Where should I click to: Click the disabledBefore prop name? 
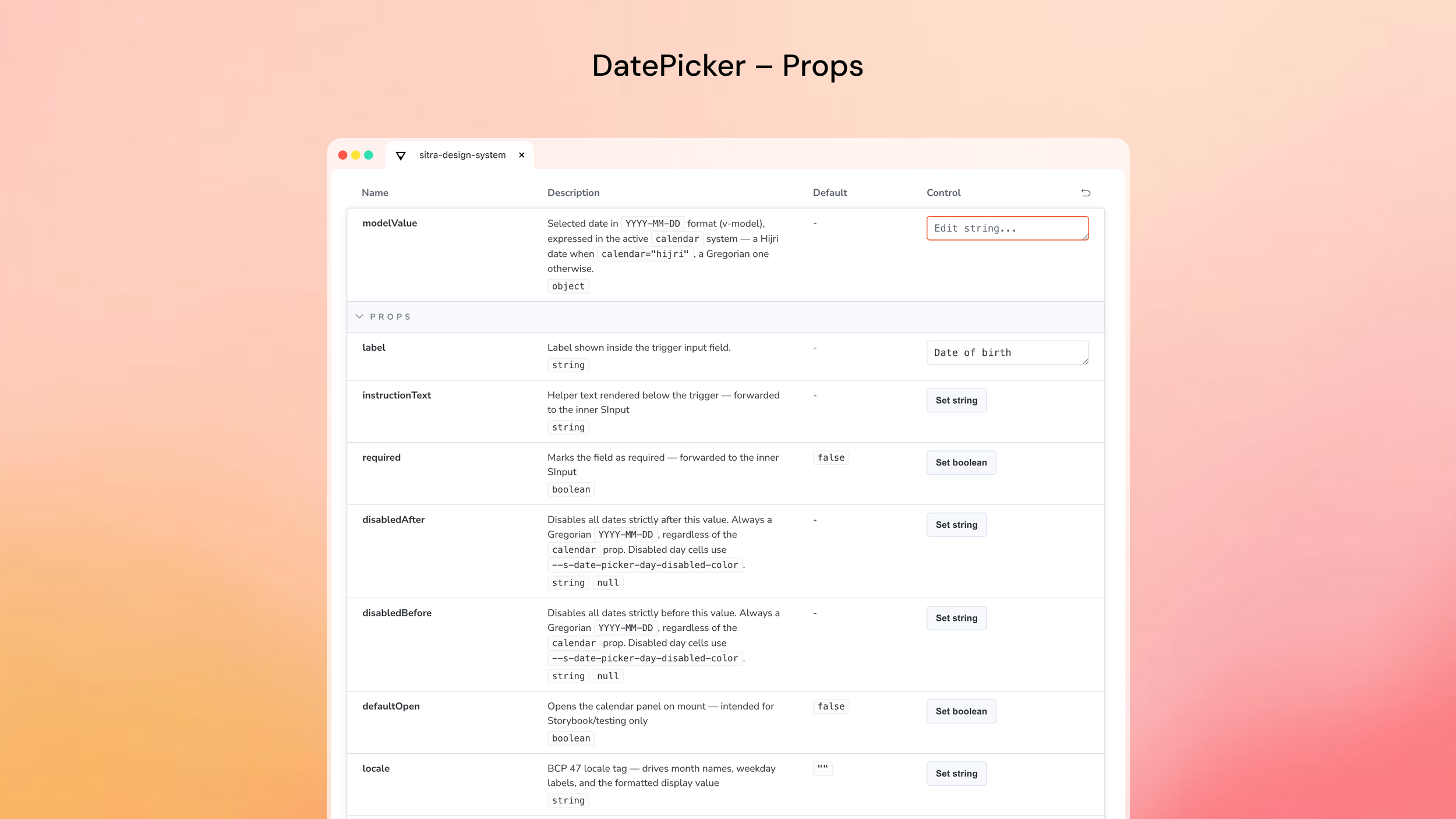click(397, 613)
